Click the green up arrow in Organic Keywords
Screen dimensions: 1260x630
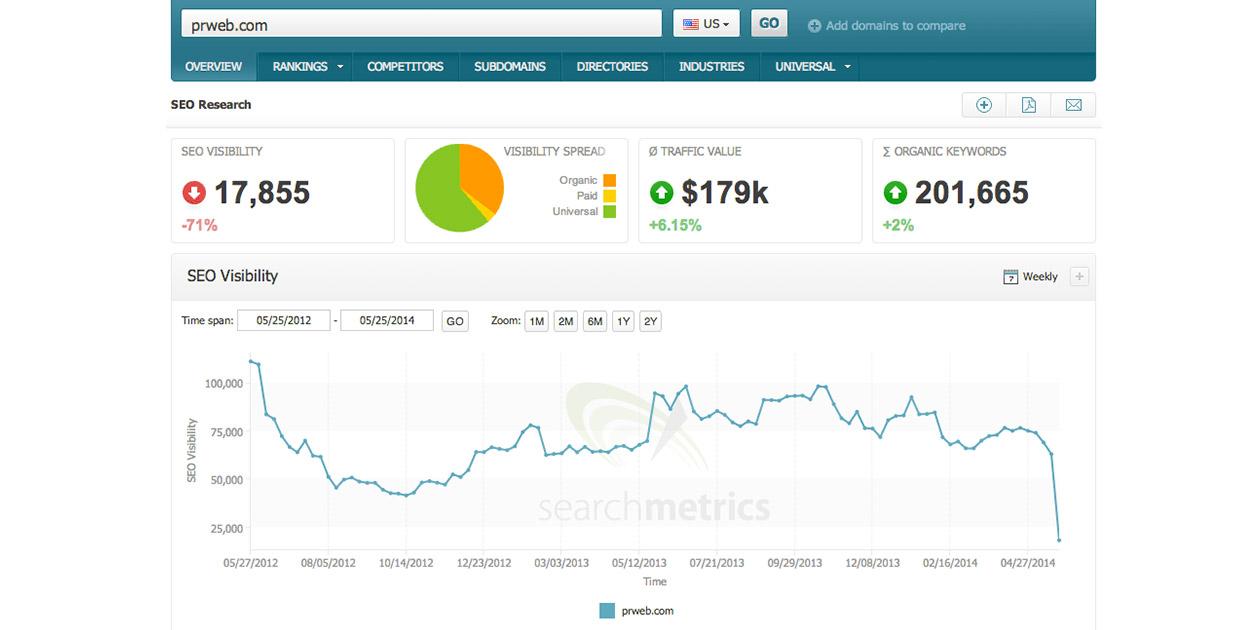(x=895, y=192)
